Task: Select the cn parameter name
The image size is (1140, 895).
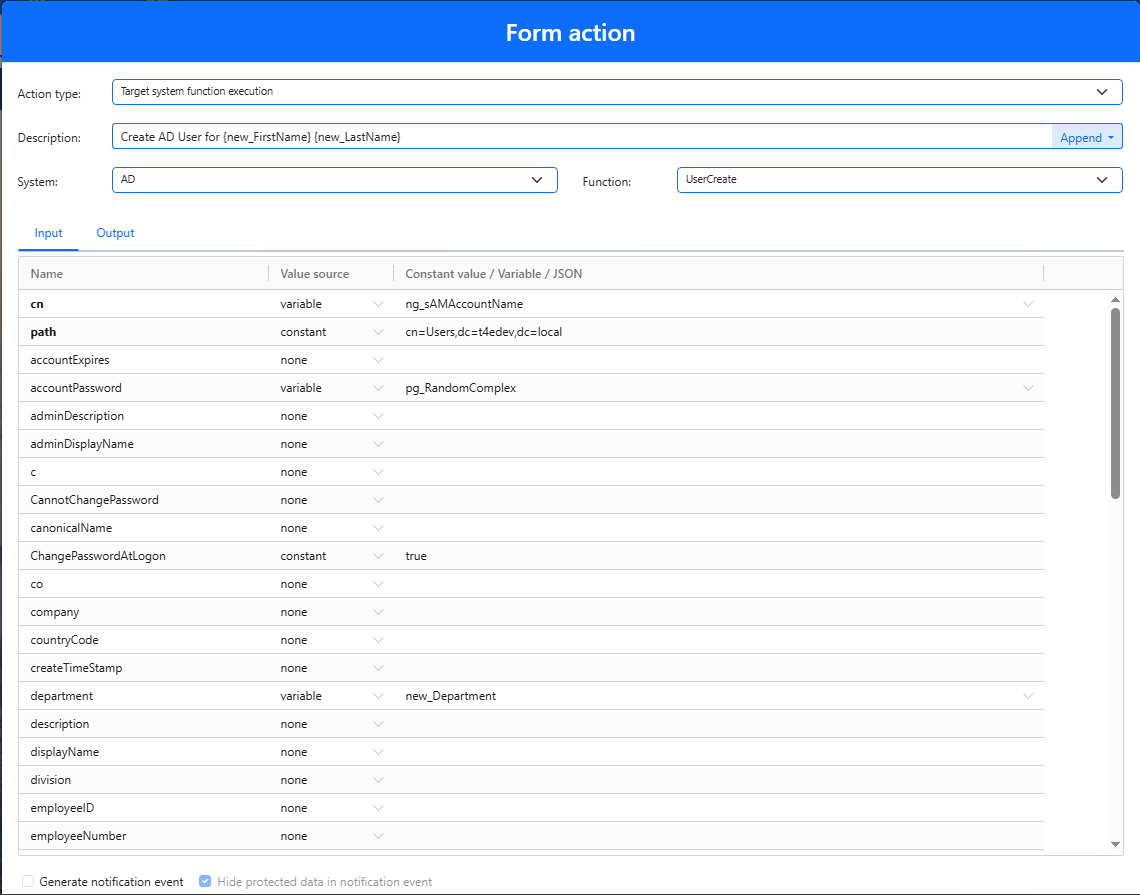Action: pos(37,304)
